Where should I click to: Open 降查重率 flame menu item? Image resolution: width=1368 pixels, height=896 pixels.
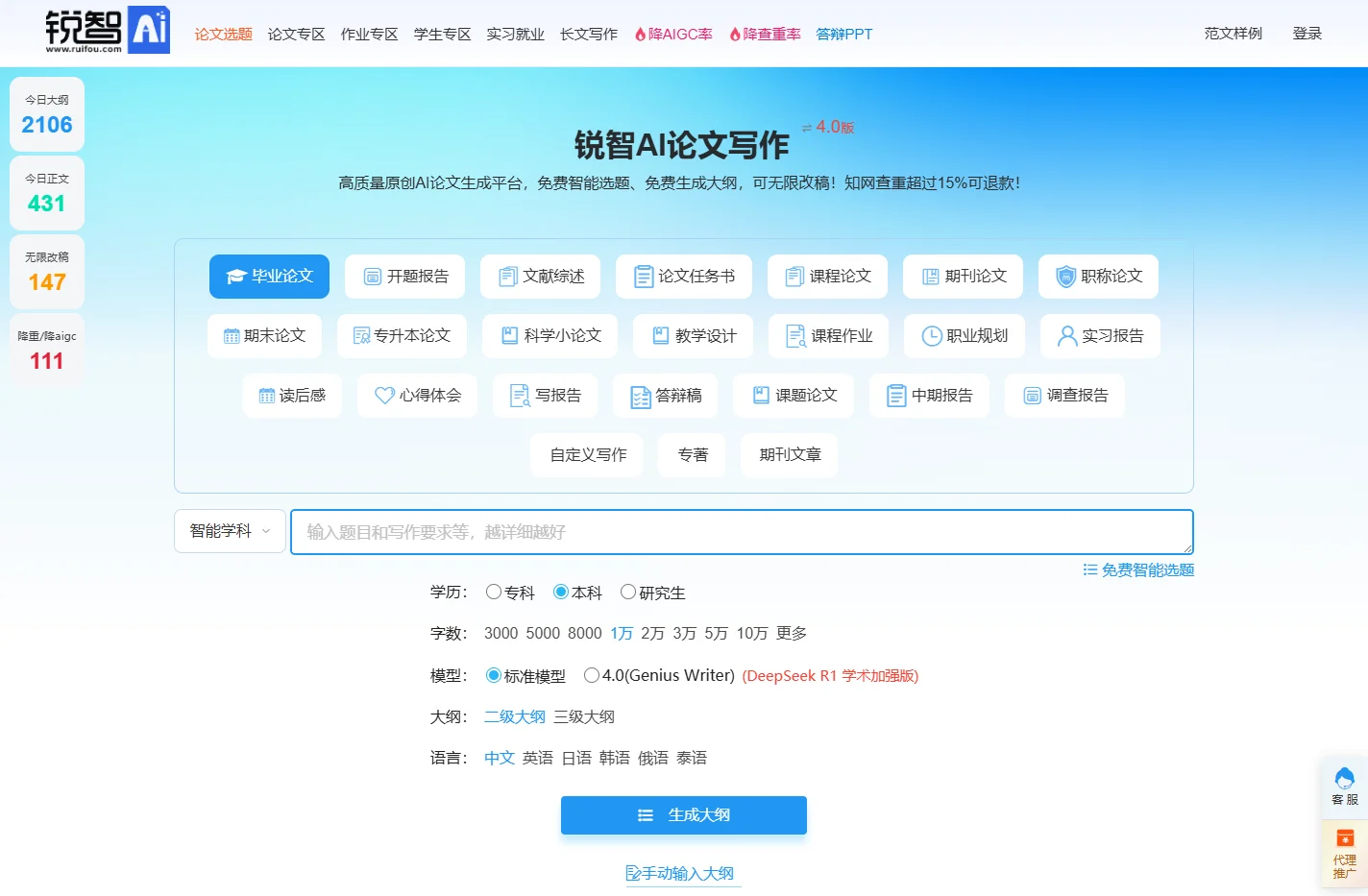(765, 34)
